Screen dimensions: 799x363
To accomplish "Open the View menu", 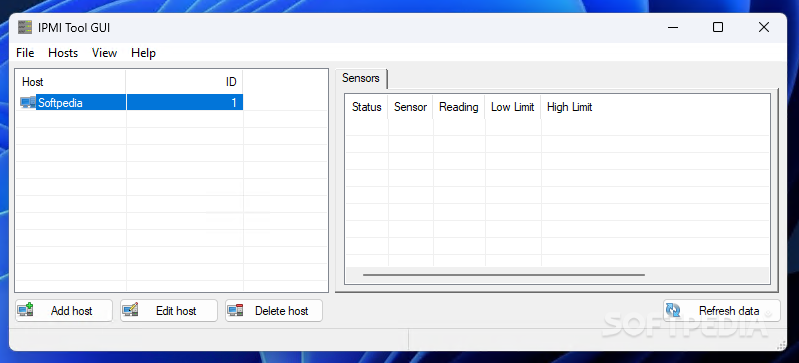I will (x=104, y=53).
